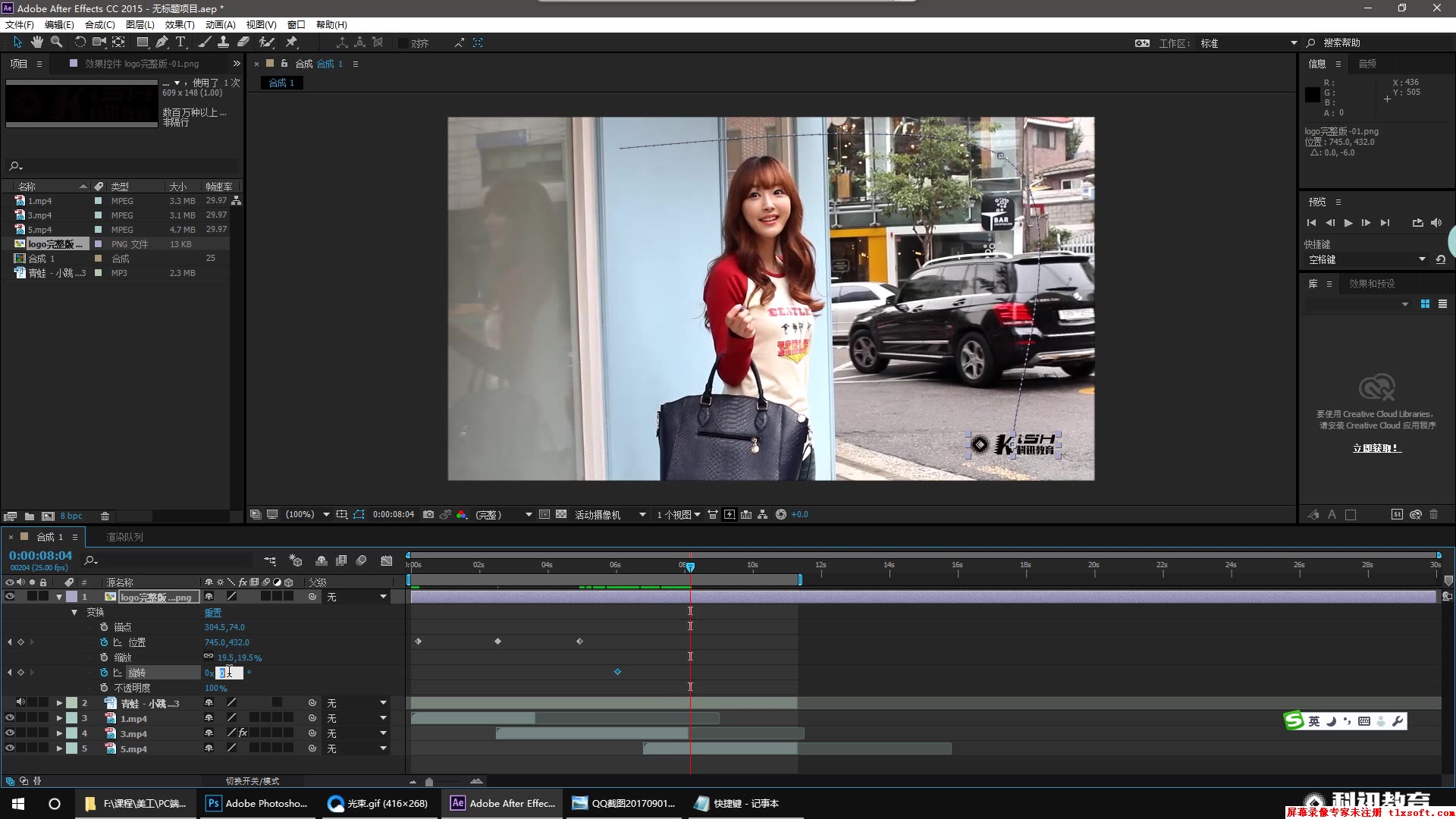This screenshot has height=819, width=1456.
Task: Select the Clone Stamp tool
Action: coord(224,42)
